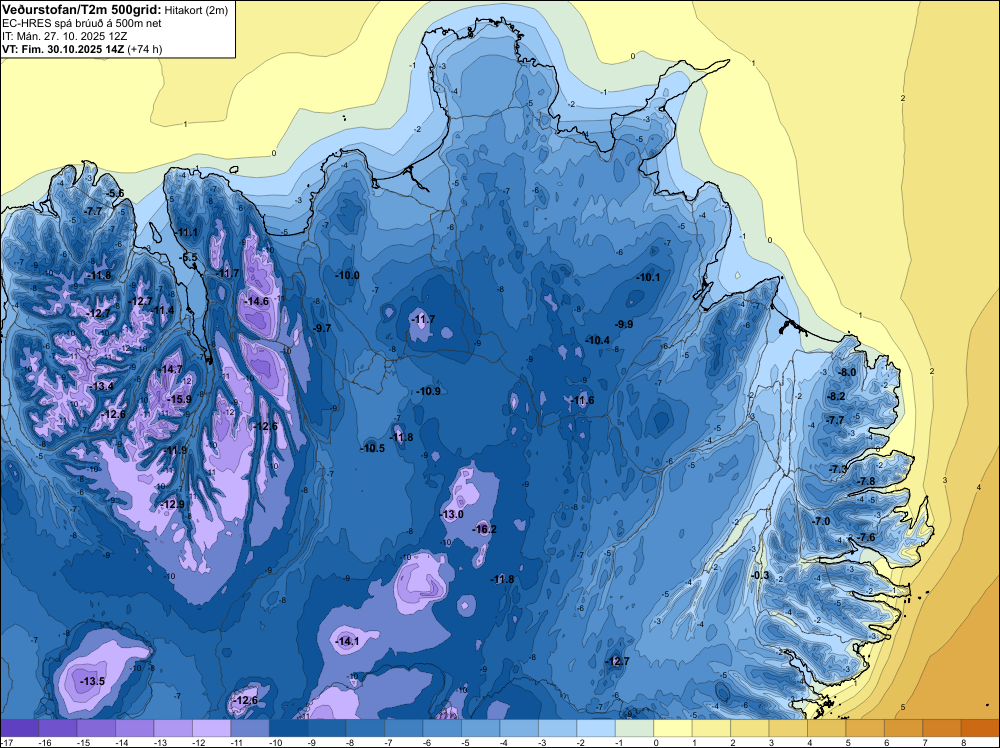Select the -10.9 temperature value
The image size is (1000, 748).
point(428,391)
